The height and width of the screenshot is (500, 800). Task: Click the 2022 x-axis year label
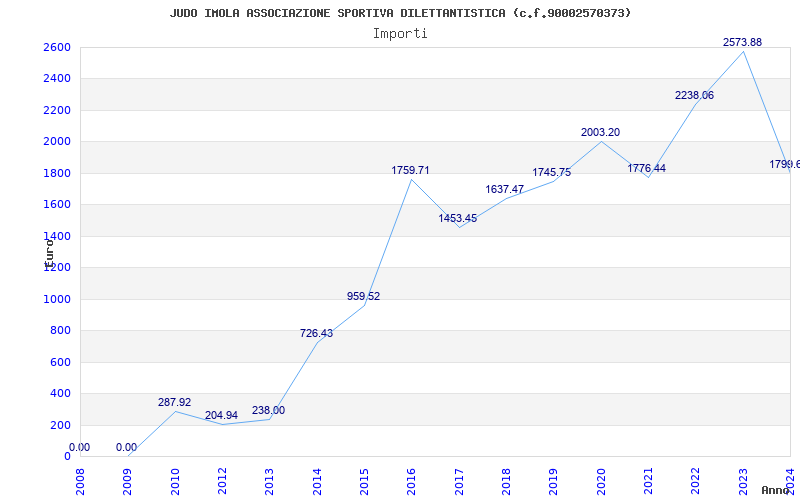(695, 482)
